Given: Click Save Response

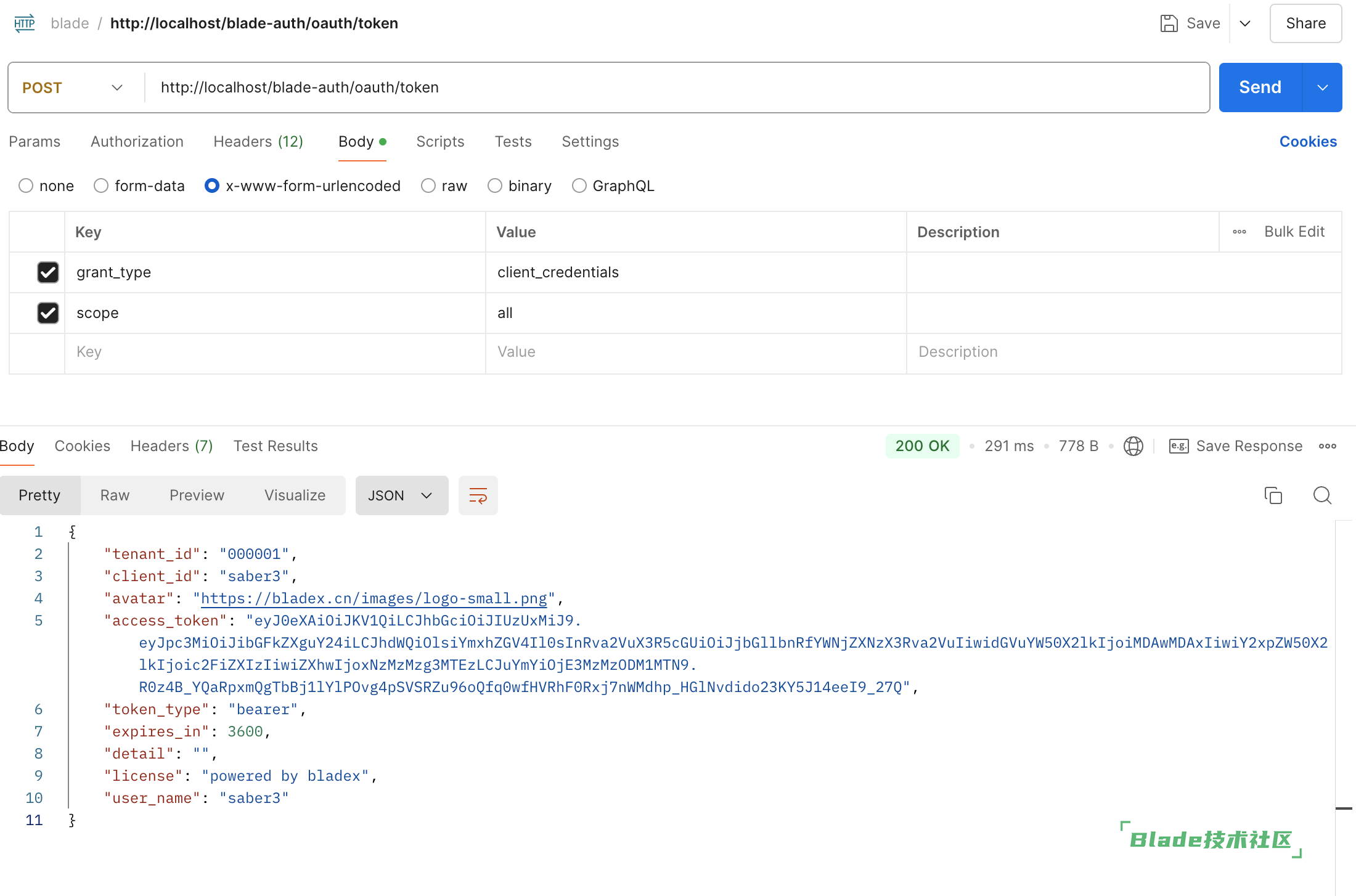Looking at the screenshot, I should (x=1249, y=446).
